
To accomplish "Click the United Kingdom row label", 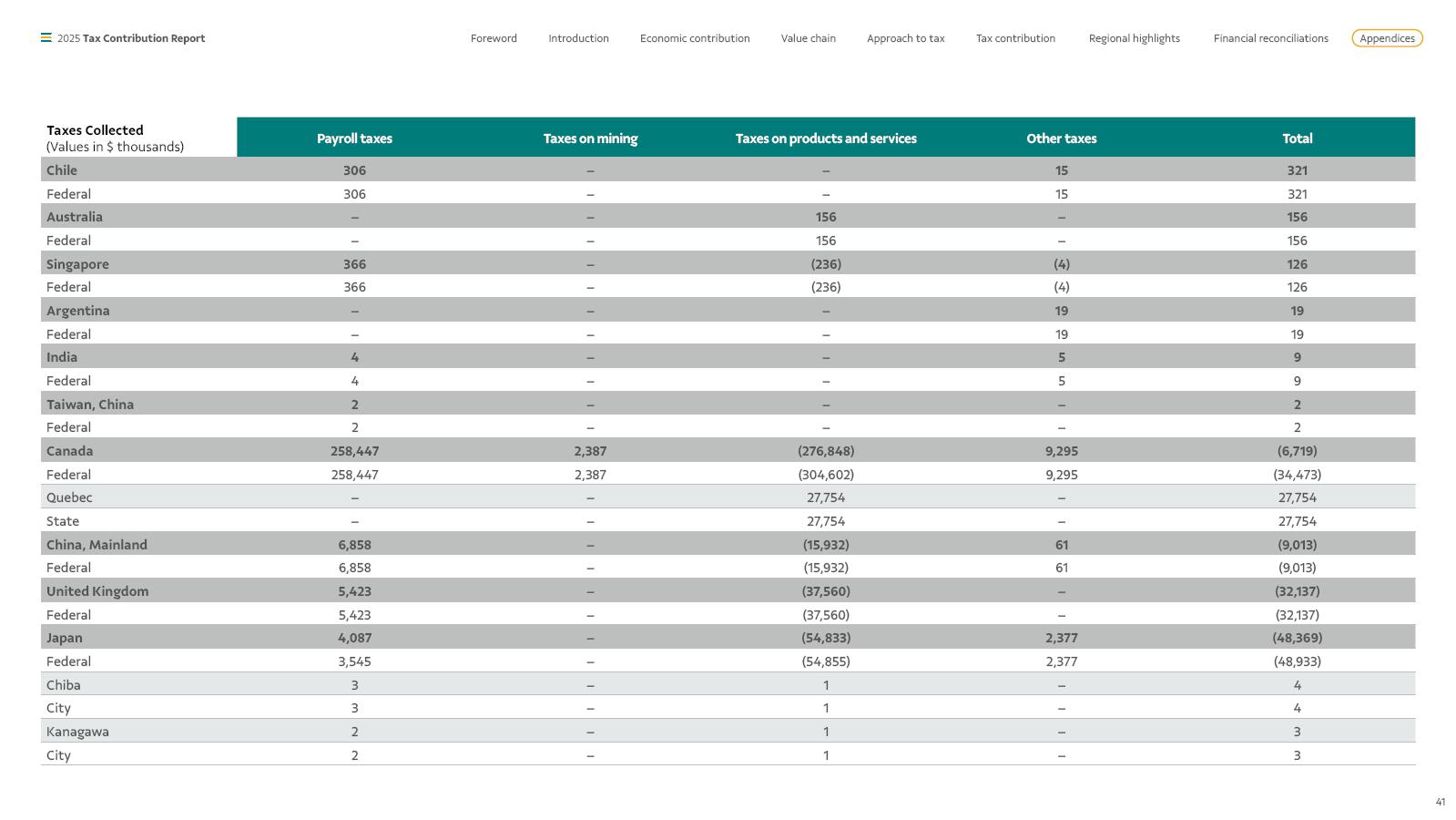I will (x=97, y=591).
